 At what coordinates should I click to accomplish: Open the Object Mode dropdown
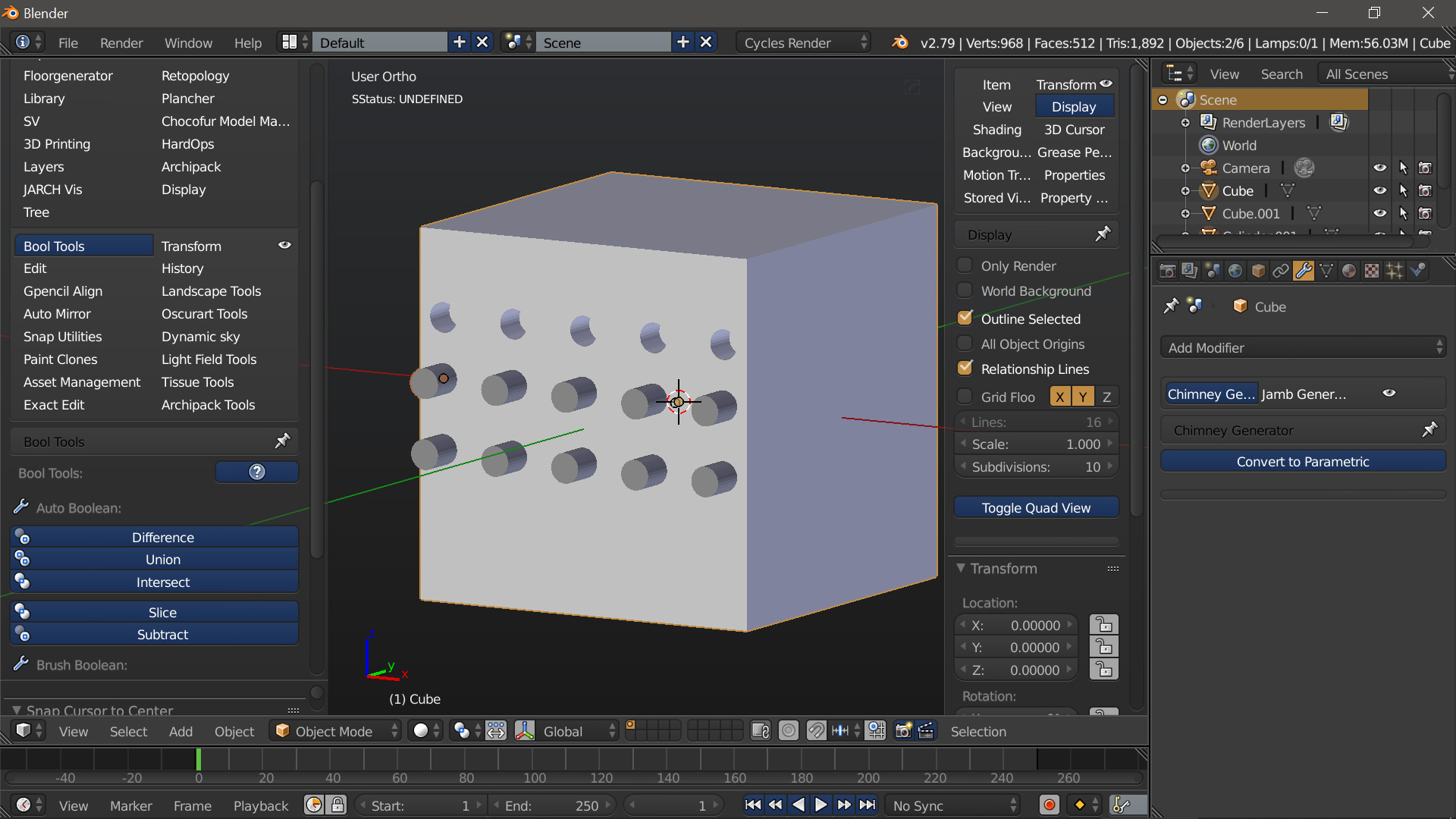point(336,731)
